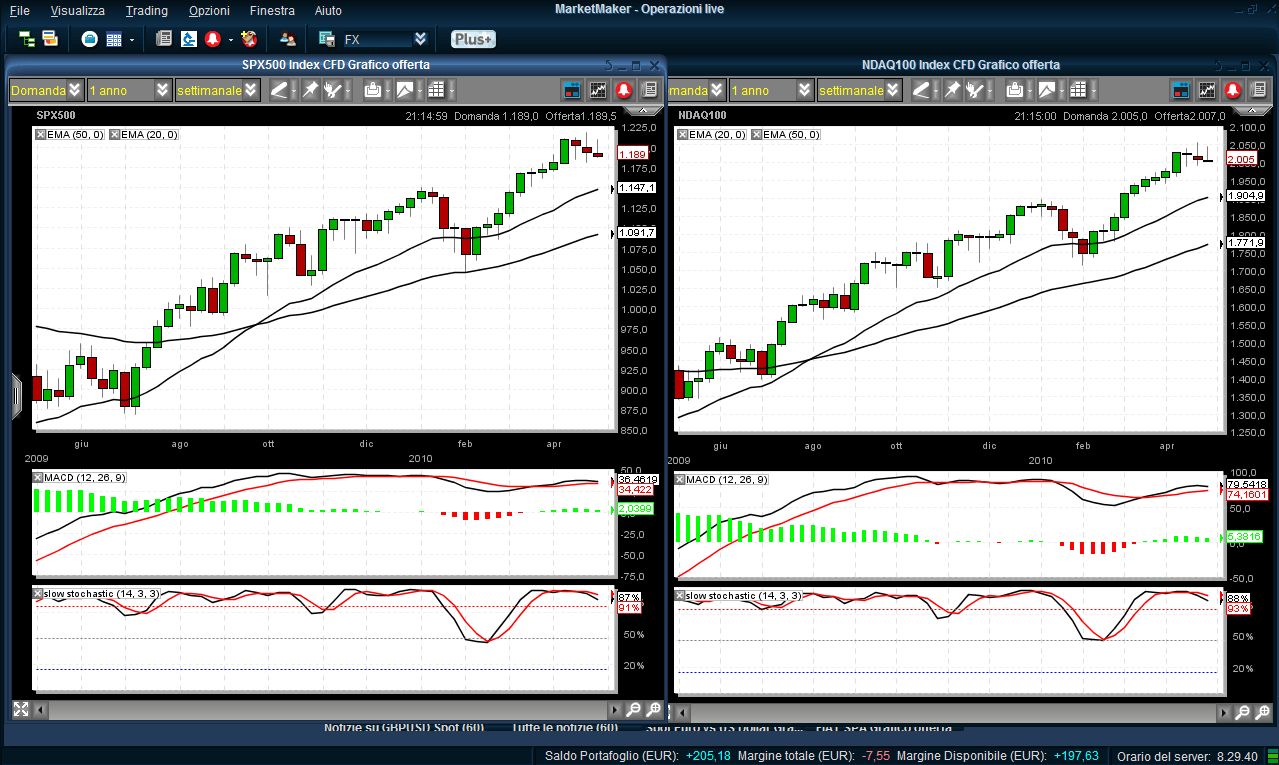The height and width of the screenshot is (765, 1279).
Task: Click the fullscreen expand icon below SPX500 chart
Action: point(20,710)
